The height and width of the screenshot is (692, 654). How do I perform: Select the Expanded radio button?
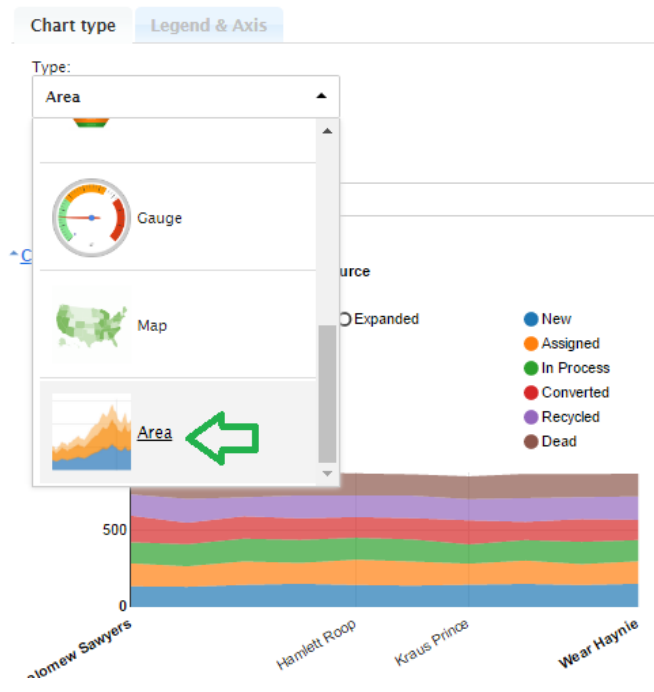(345, 319)
